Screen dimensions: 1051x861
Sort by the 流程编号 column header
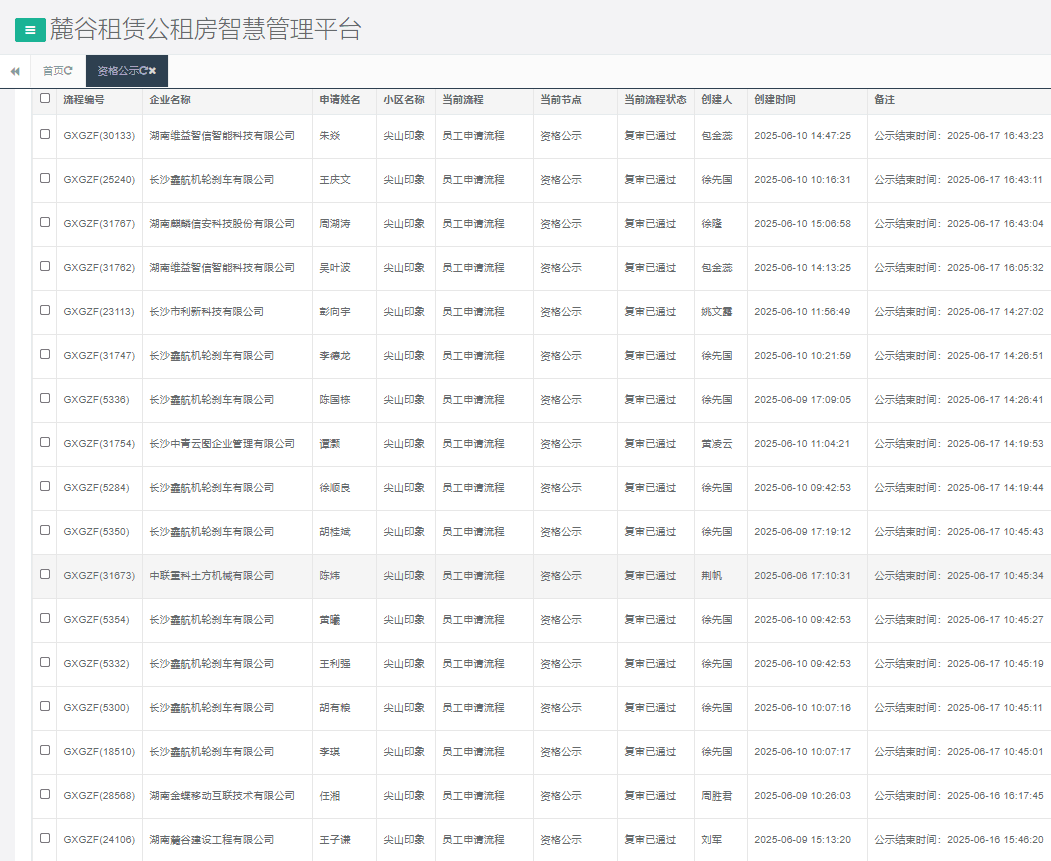point(84,100)
